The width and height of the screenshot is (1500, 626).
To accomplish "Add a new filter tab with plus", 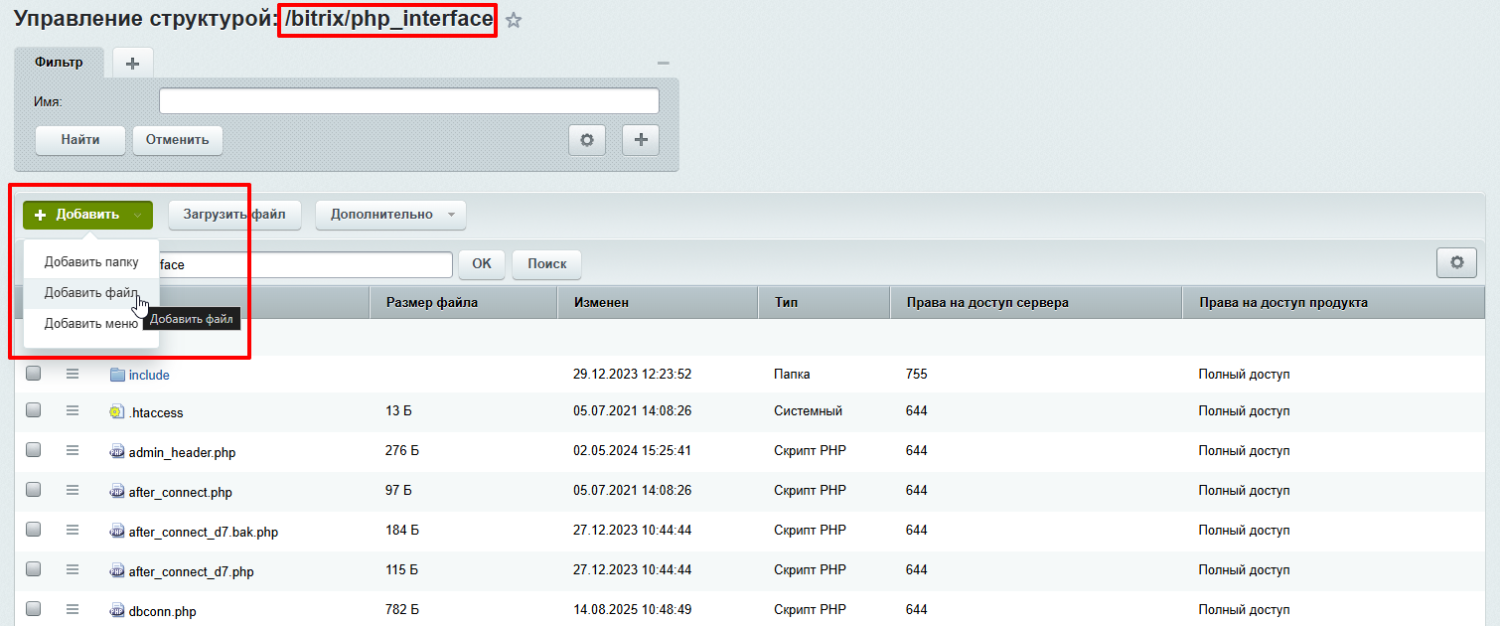I will click(132, 63).
